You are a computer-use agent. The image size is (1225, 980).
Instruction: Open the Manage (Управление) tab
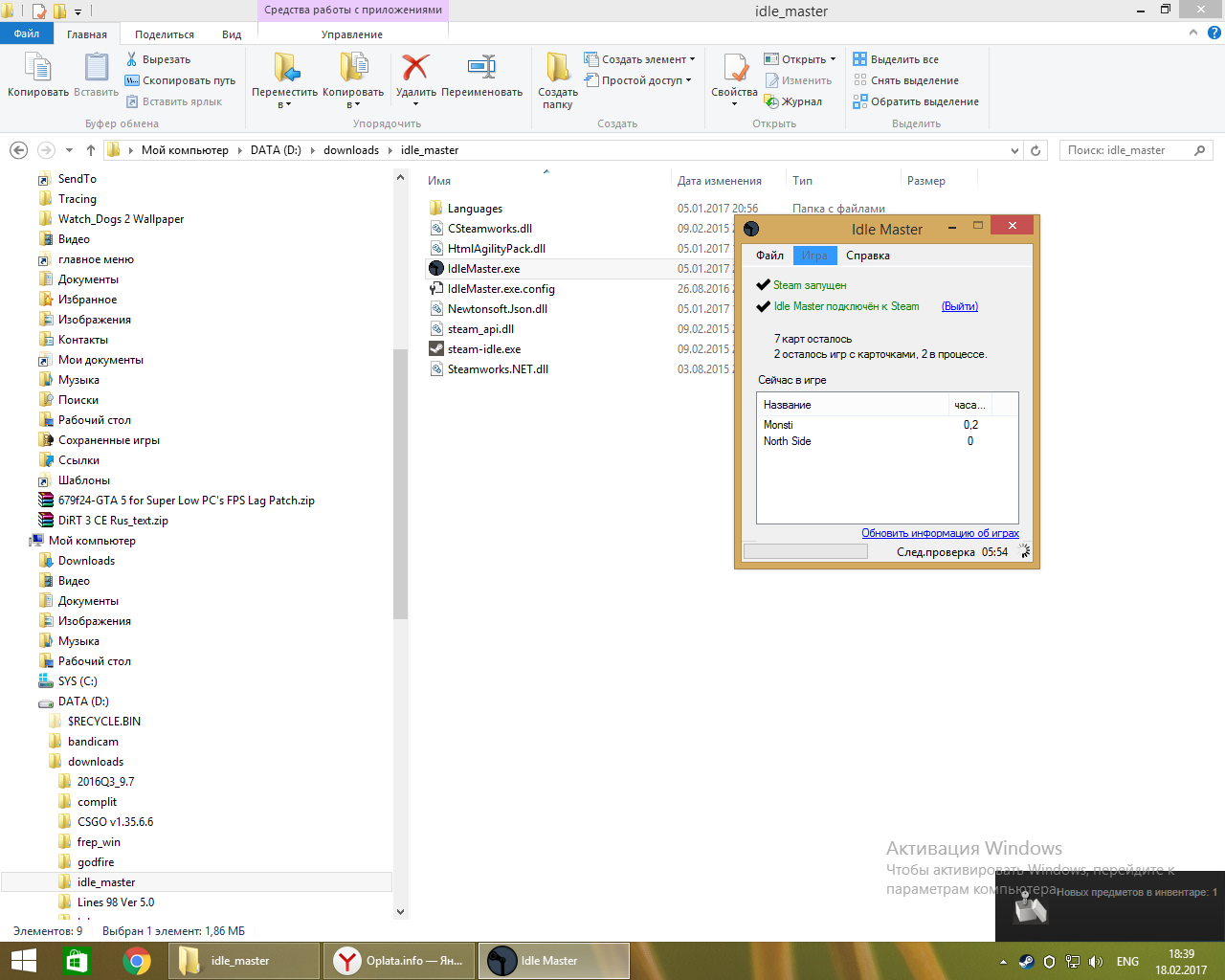[x=352, y=34]
